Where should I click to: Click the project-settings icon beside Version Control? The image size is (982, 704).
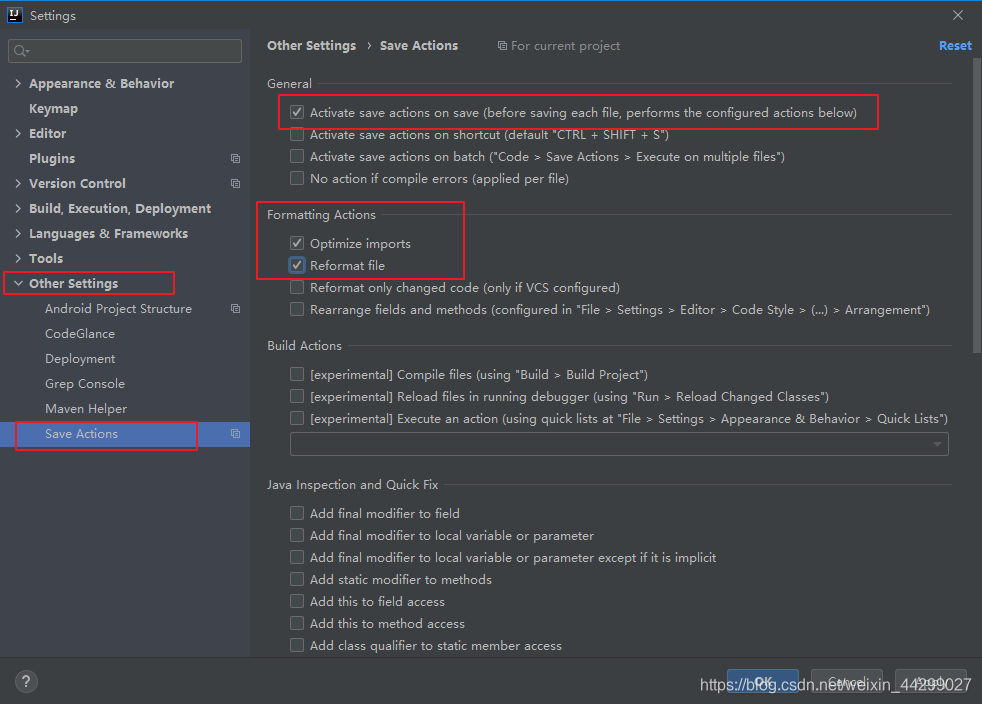point(235,183)
